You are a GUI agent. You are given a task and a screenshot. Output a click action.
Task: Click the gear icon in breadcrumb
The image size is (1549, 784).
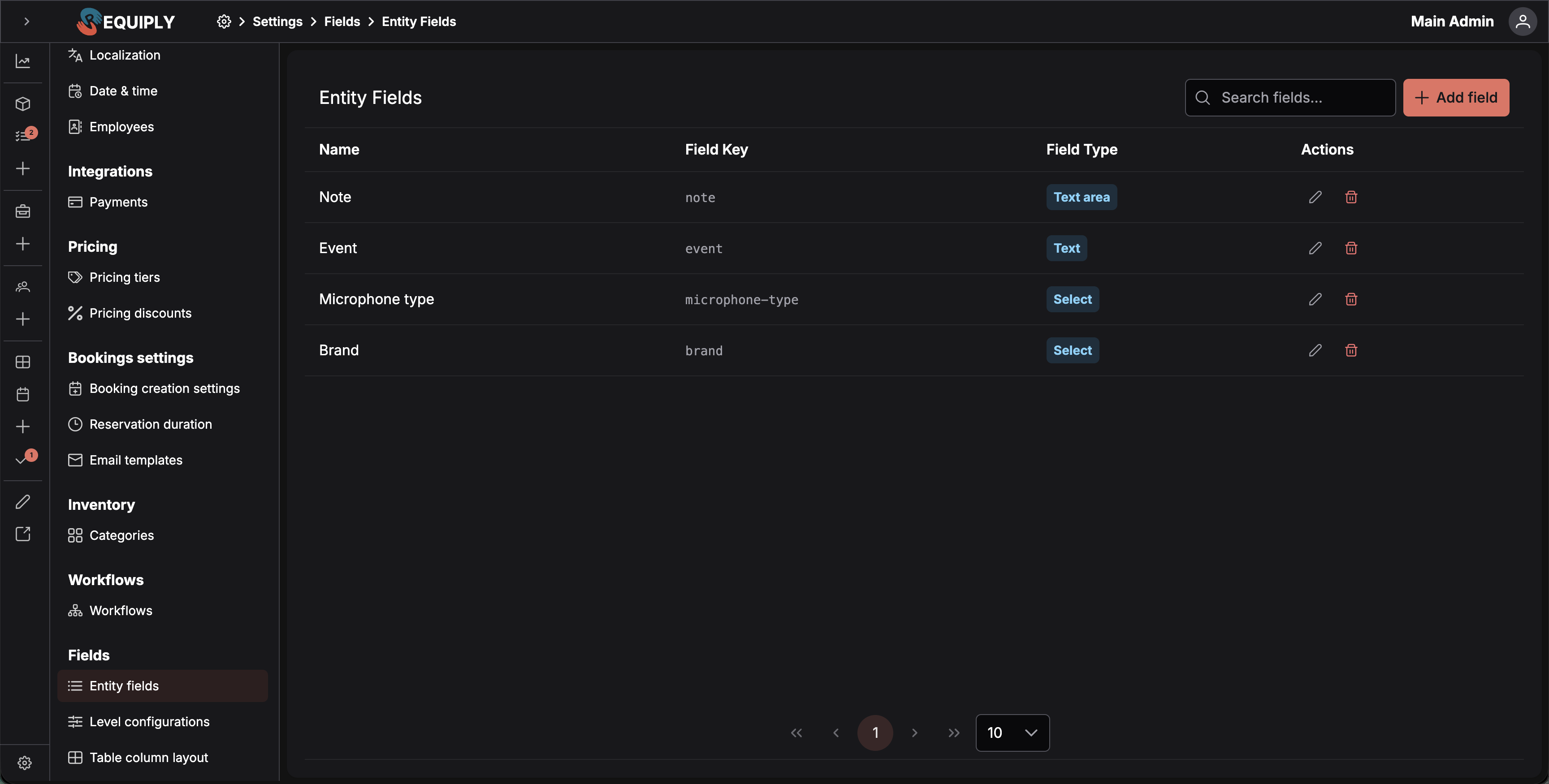coord(224,22)
